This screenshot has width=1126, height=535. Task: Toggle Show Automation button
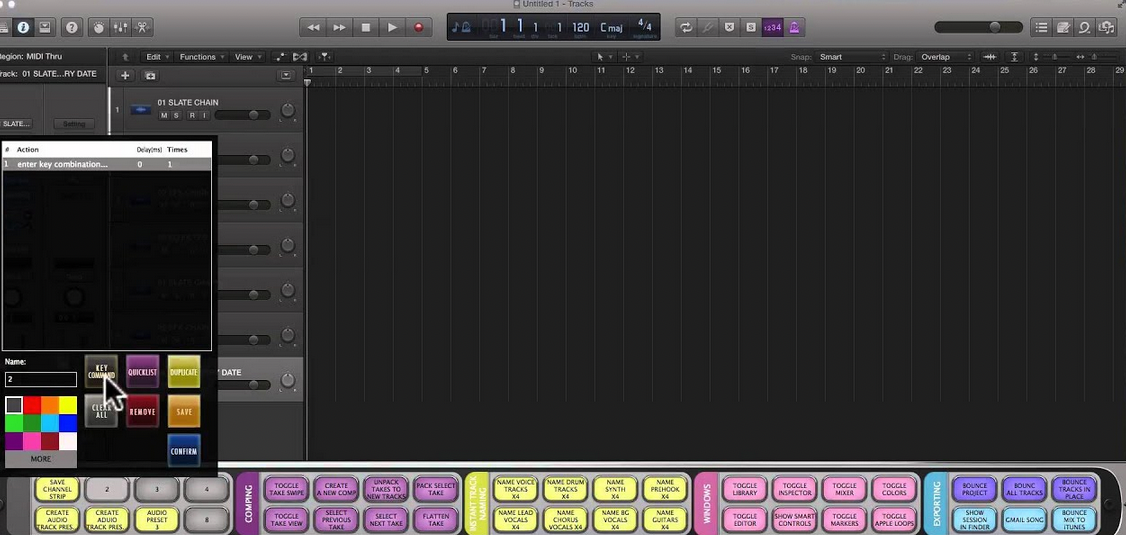(280, 57)
